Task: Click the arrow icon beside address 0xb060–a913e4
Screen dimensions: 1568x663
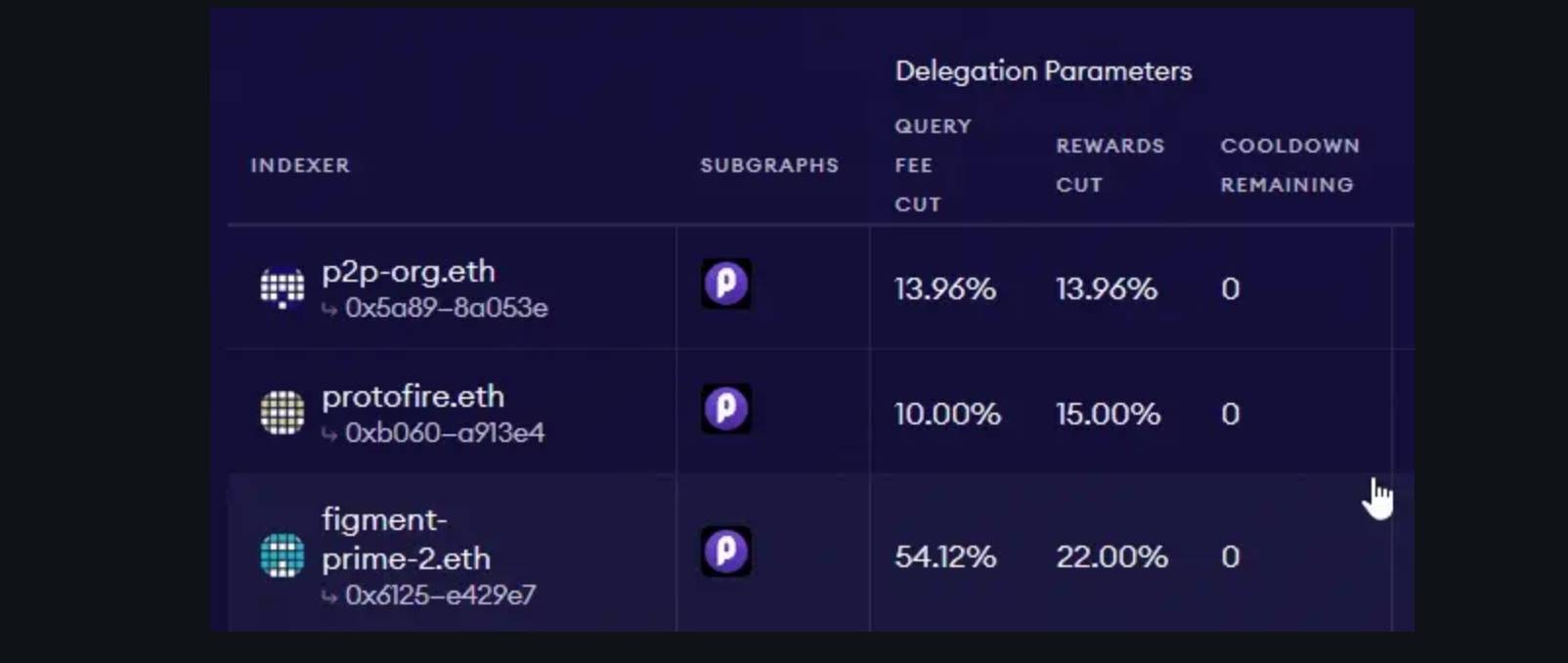Action: tap(329, 434)
